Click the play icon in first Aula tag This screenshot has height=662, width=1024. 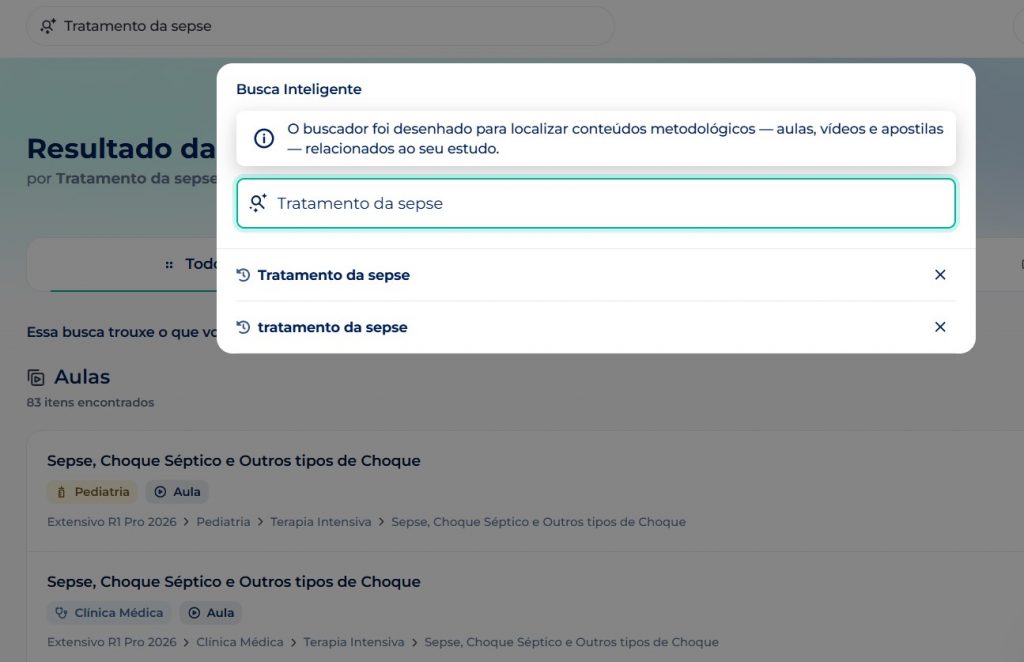160,492
